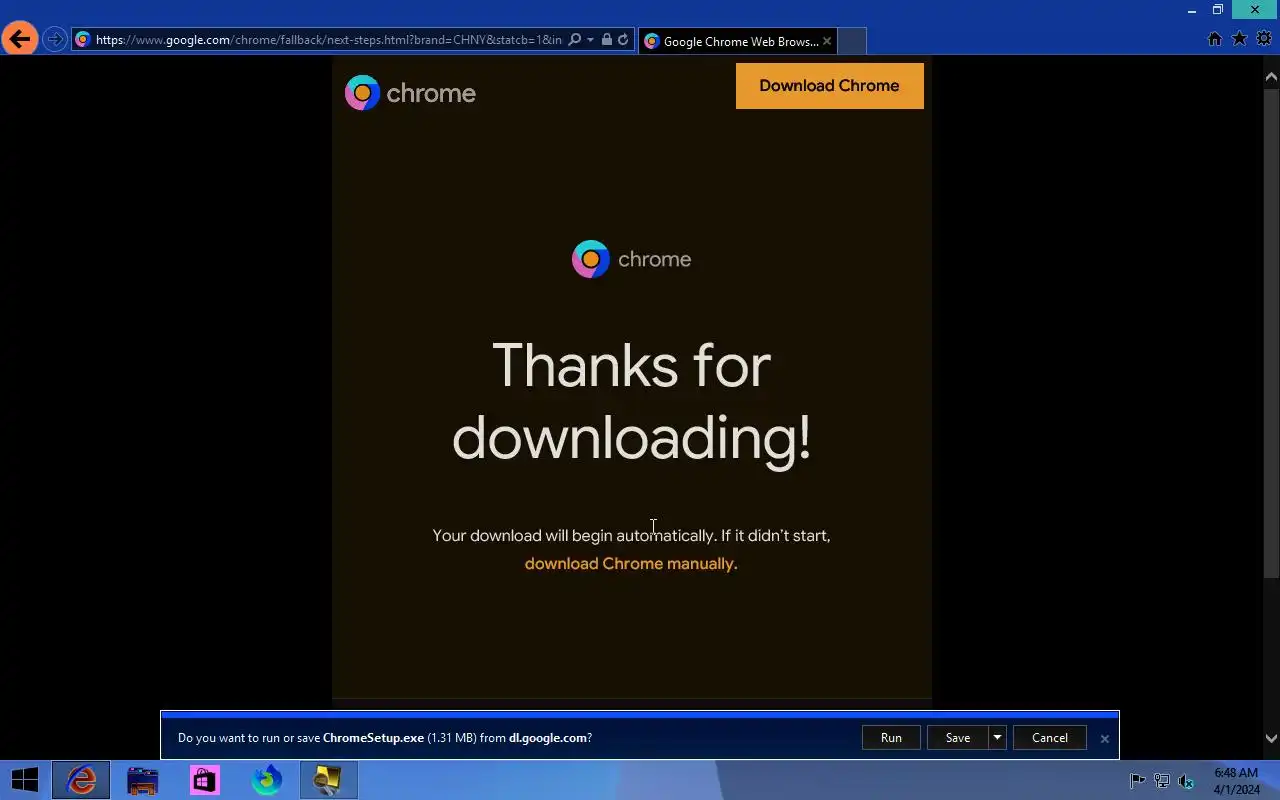Click the browser forward arrow button

[x=55, y=40]
